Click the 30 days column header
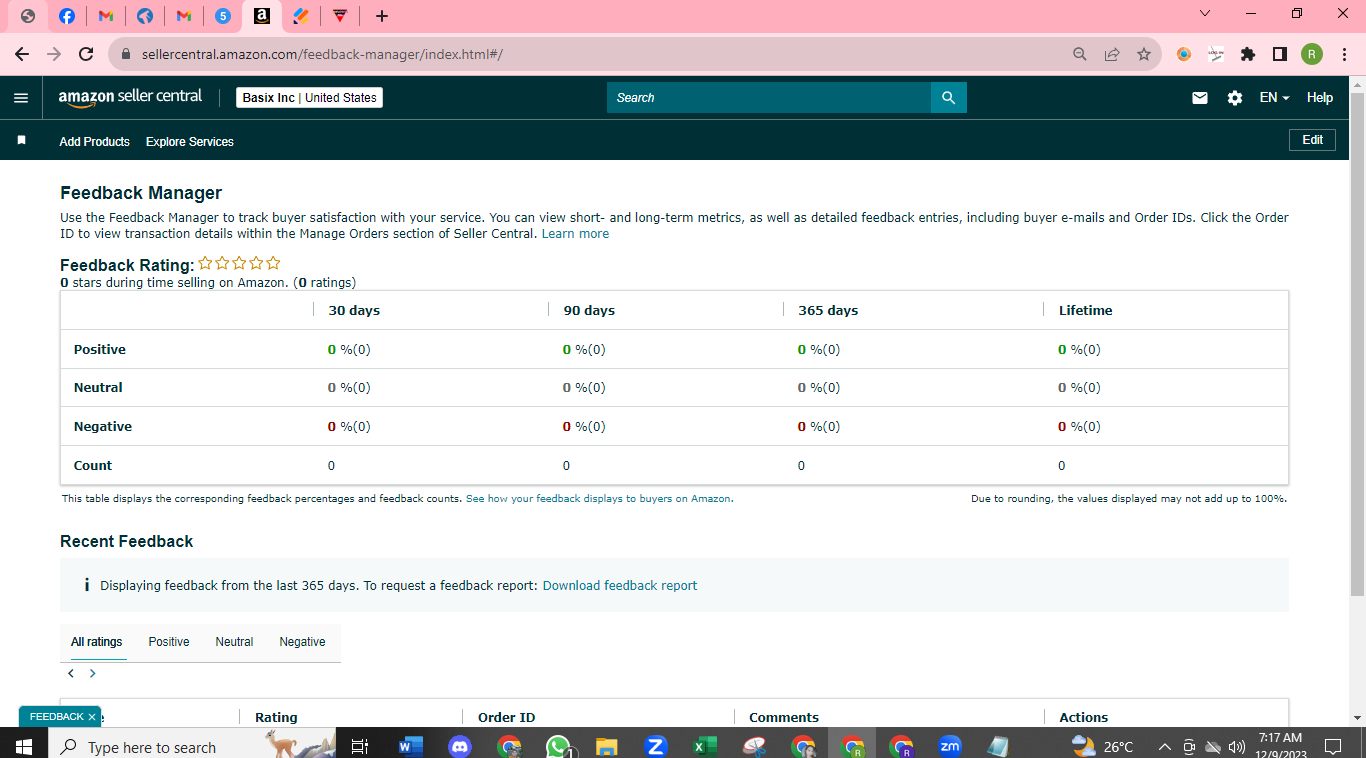 coord(354,311)
